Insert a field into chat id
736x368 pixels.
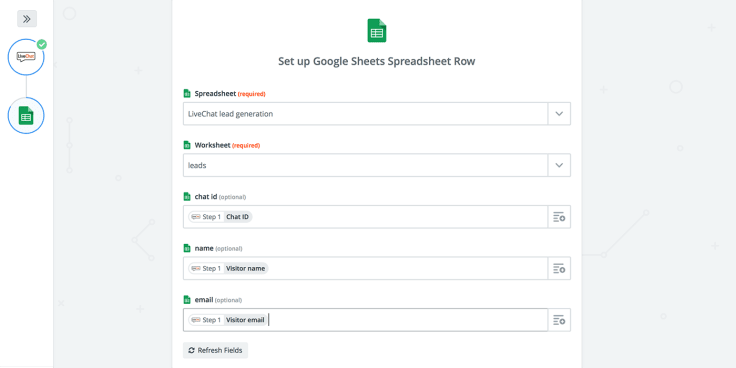point(559,217)
